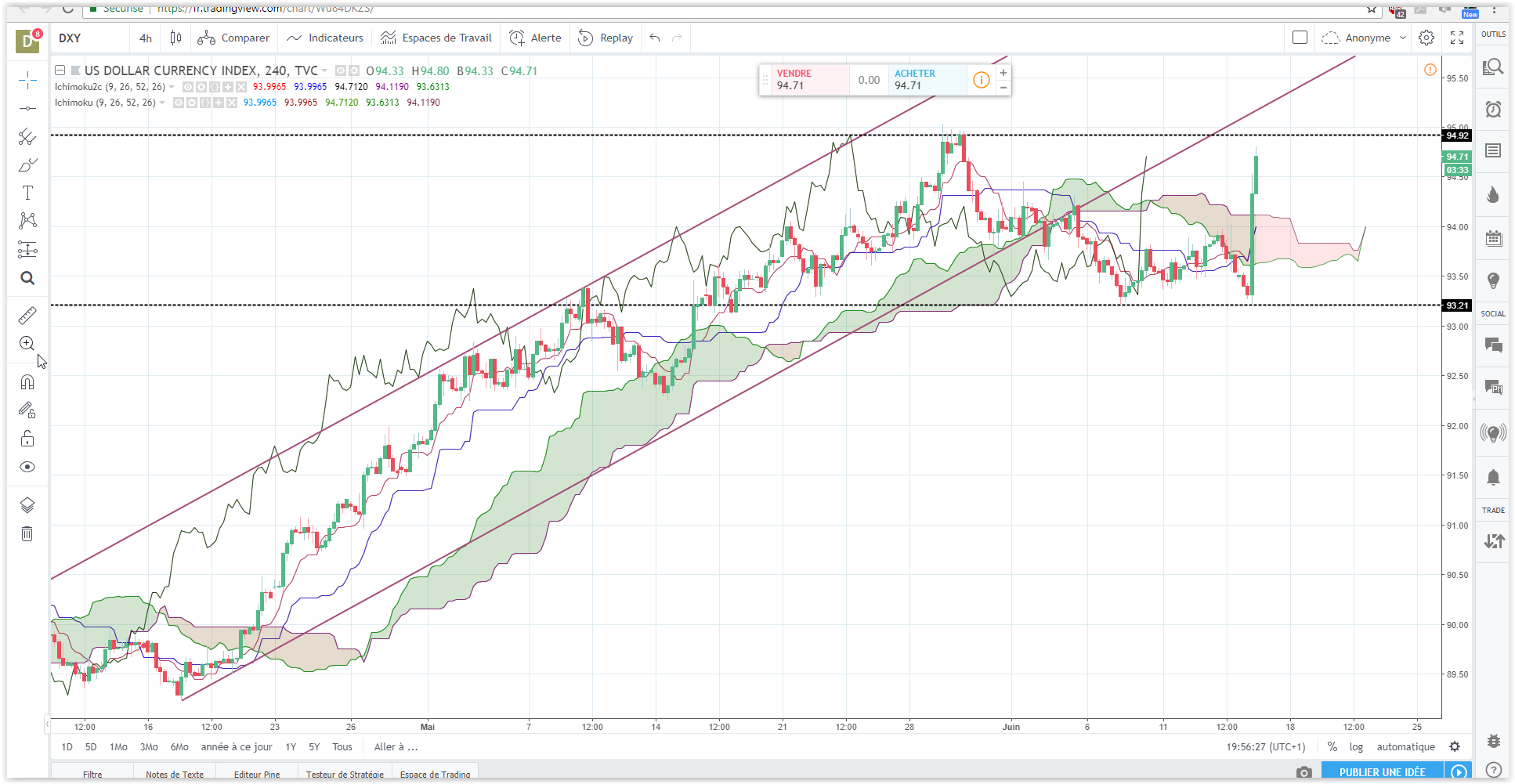Collapse the indicator legend with minus box

pyautogui.click(x=60, y=70)
